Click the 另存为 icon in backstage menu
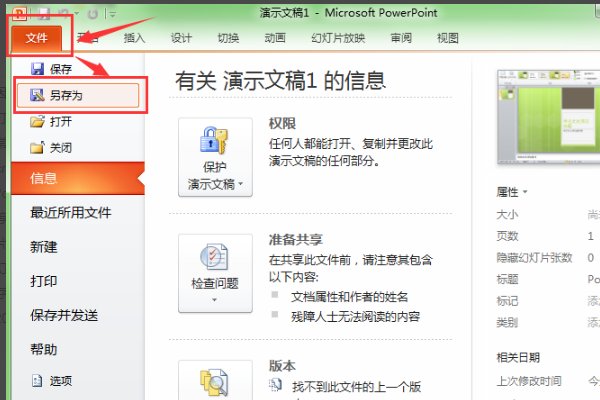 click(x=37, y=95)
